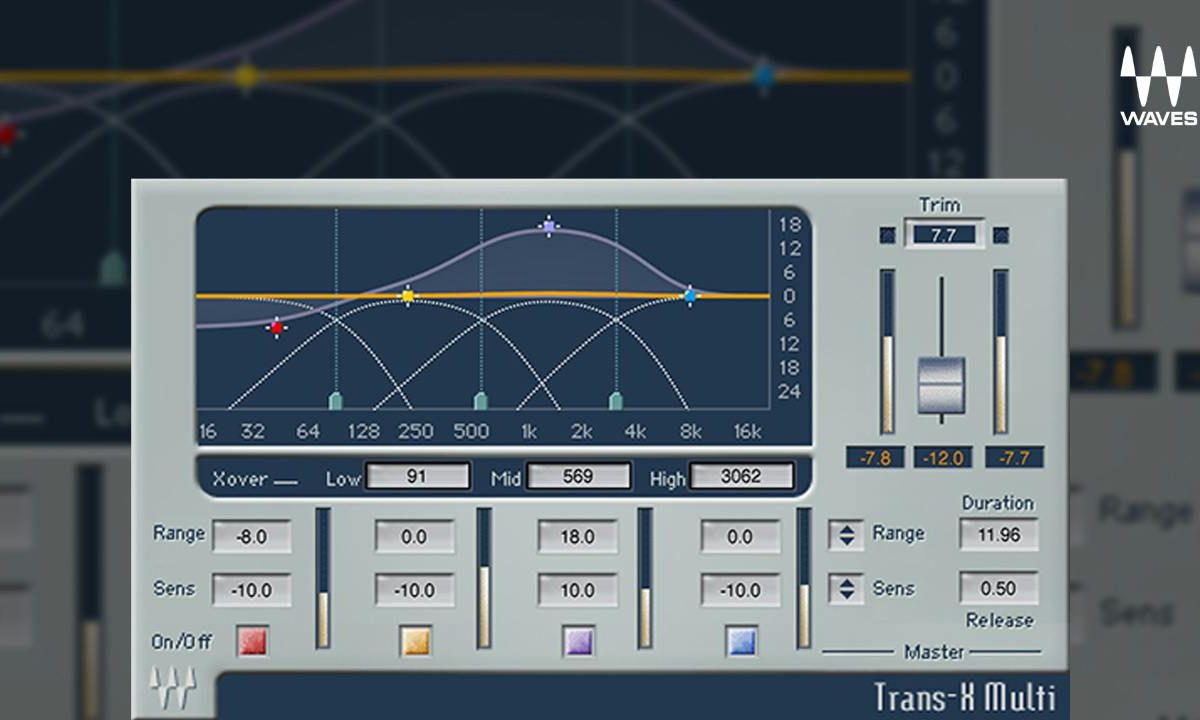The width and height of the screenshot is (1200, 720).
Task: Click the blue band Range field showing 0.0
Action: tap(740, 536)
